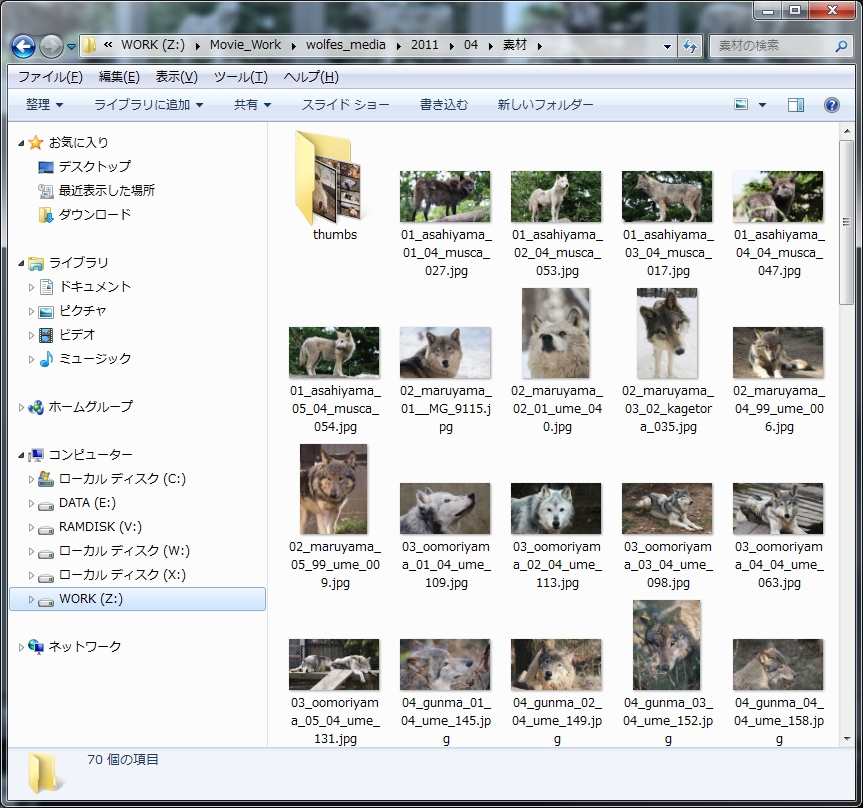The image size is (863, 808).
Task: Expand the ドキュメント library node
Action: (31, 287)
